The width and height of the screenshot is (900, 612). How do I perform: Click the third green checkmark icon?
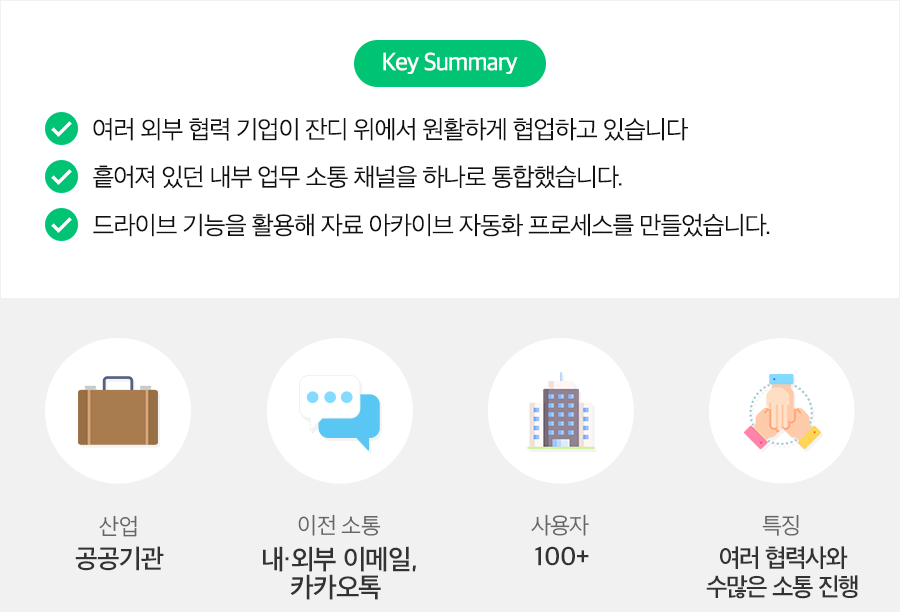tap(62, 225)
